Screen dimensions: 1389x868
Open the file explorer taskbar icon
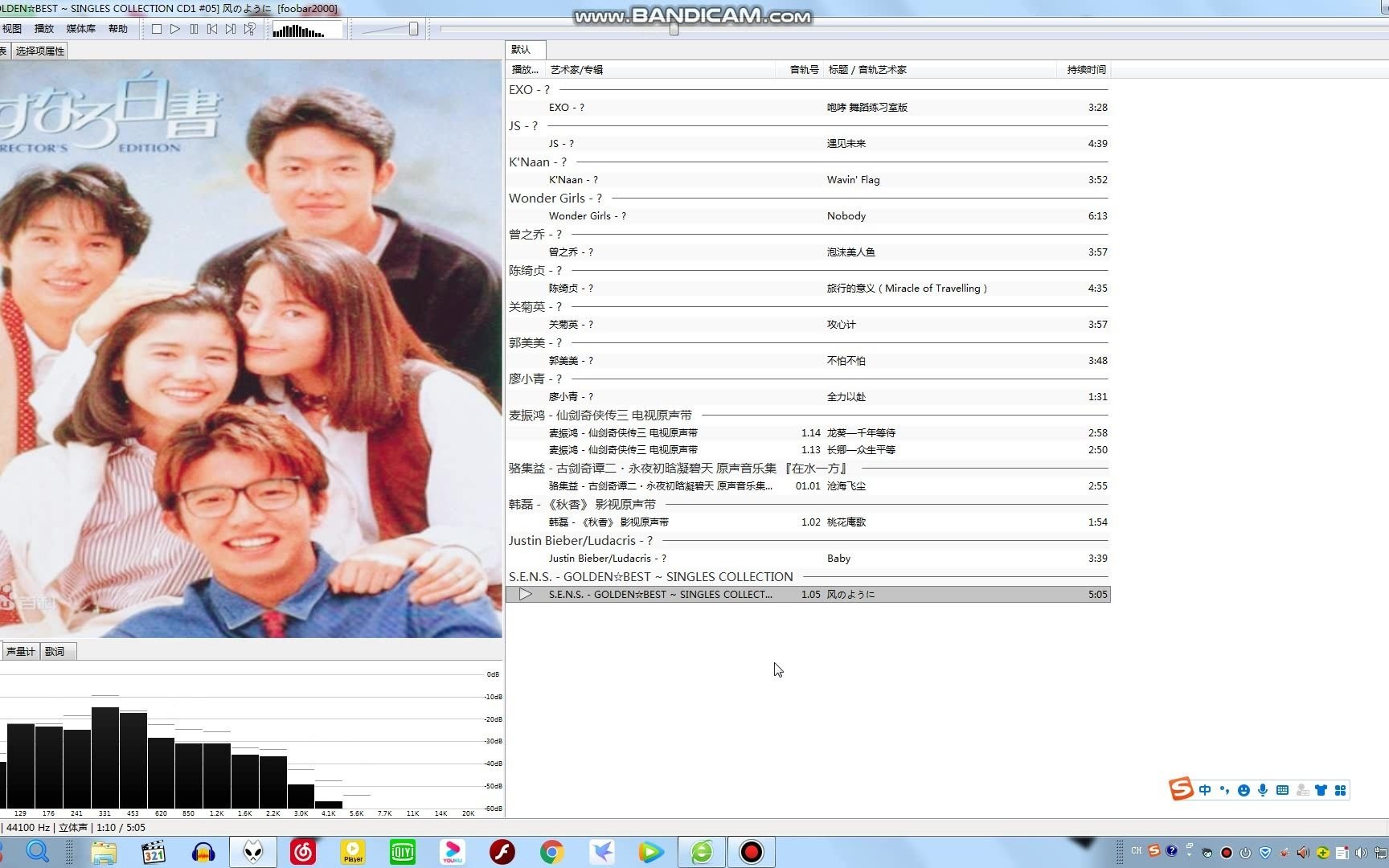tap(104, 852)
